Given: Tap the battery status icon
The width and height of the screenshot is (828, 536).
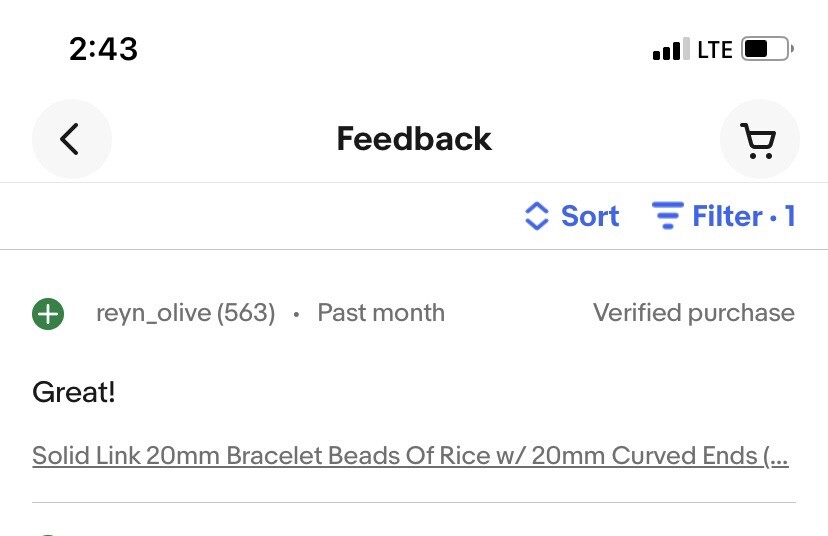Looking at the screenshot, I should pyautogui.click(x=767, y=49).
